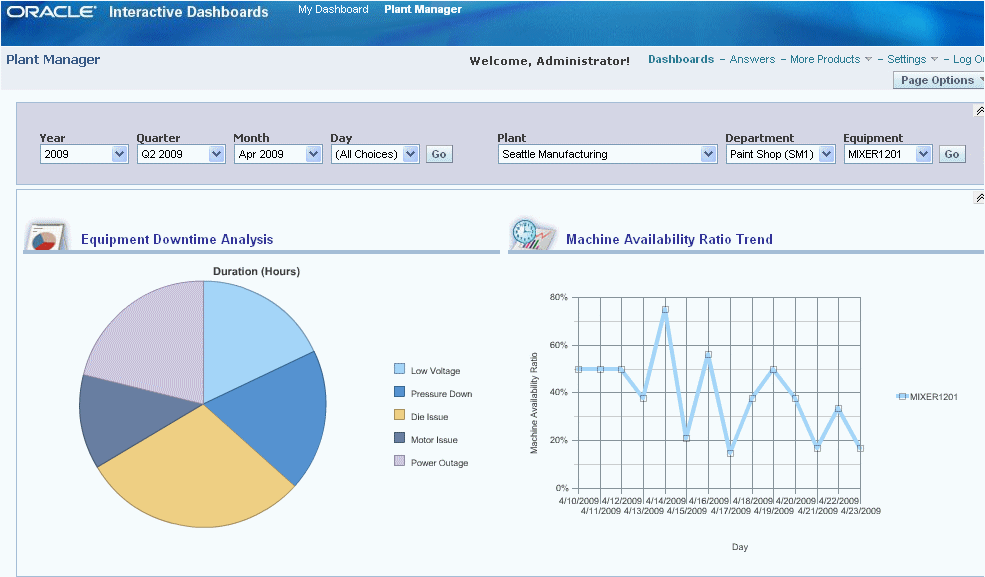The width and height of the screenshot is (985, 577).
Task: Collapse the charts section below the filters
Action: 979,198
